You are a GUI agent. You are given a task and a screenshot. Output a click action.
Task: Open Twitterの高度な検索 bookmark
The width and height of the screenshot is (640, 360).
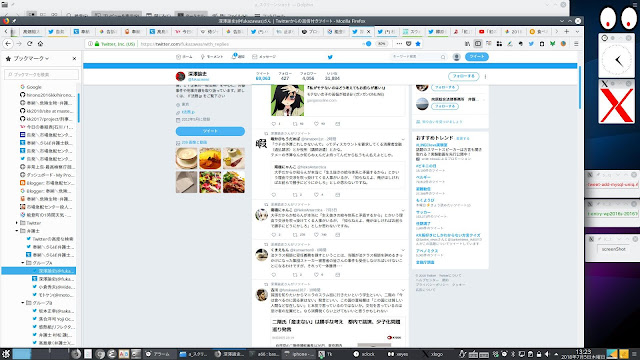pyautogui.click(x=49, y=239)
